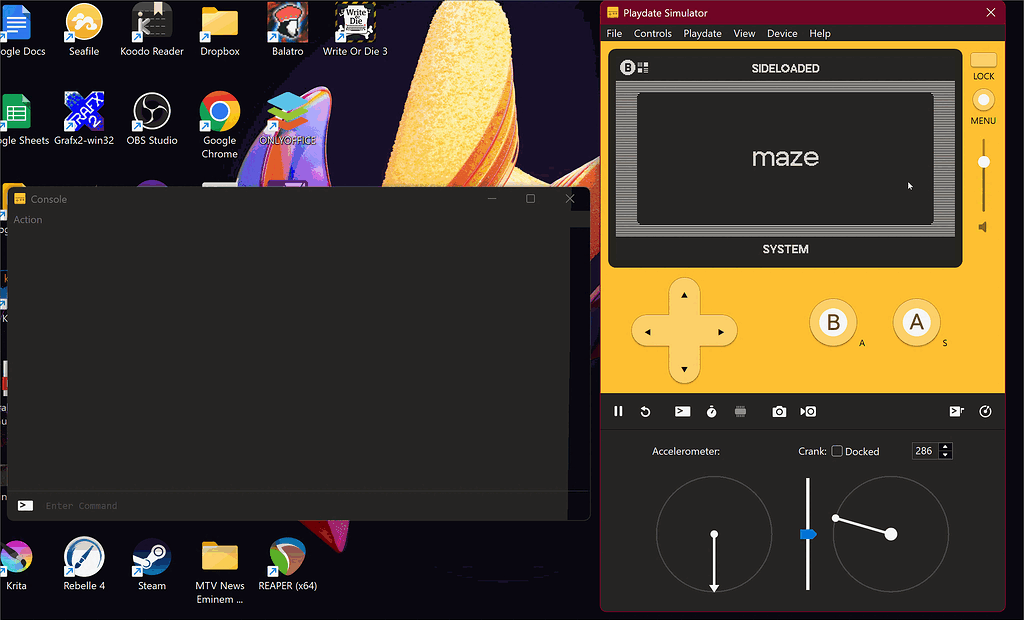Click the SIDELOADED heading
This screenshot has width=1024, height=620.
(x=785, y=68)
